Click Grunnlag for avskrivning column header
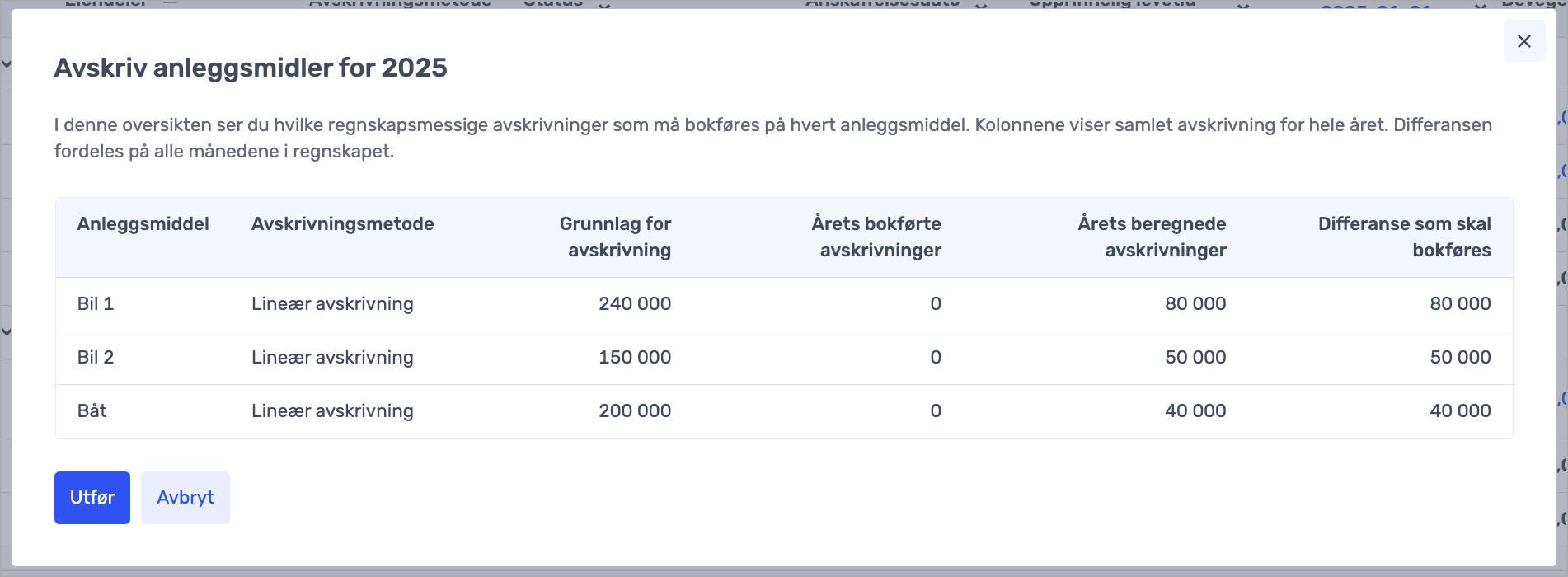1568x577 pixels. (x=615, y=237)
